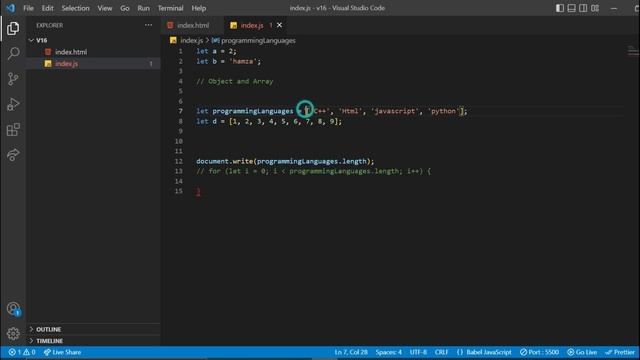This screenshot has height=360, width=640.
Task: Click UTF-8 encoding selector
Action: (418, 352)
